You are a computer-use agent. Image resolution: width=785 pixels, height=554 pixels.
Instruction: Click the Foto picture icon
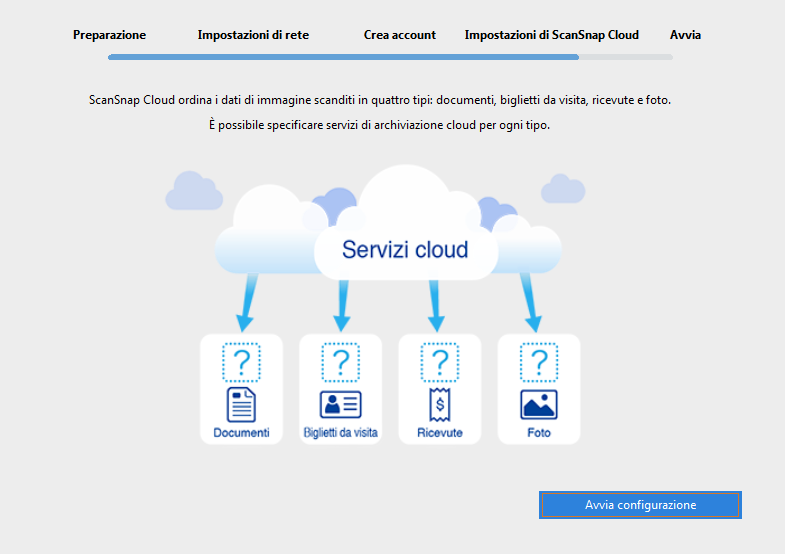[x=539, y=404]
